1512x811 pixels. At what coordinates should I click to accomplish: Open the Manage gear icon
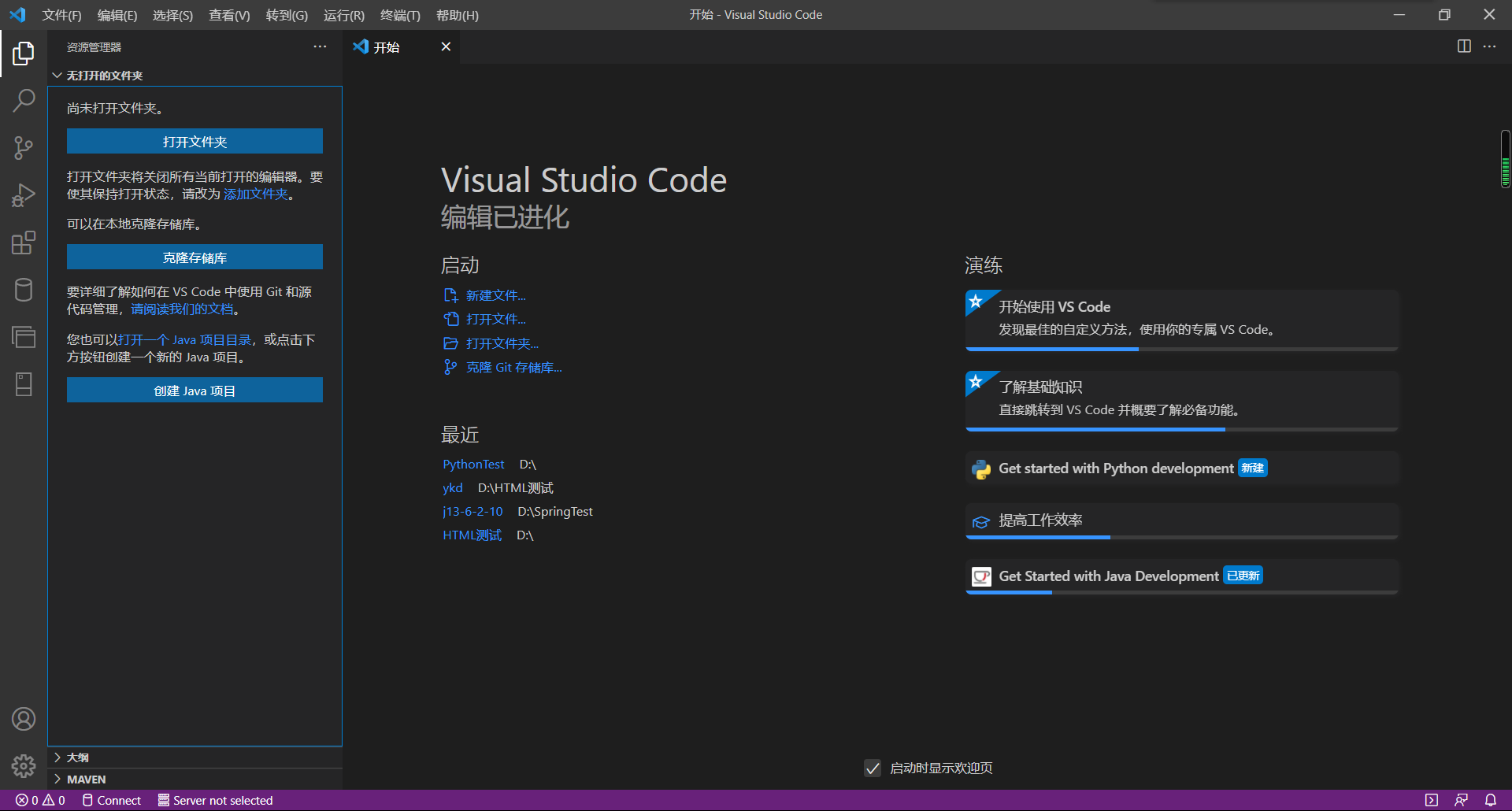click(24, 765)
